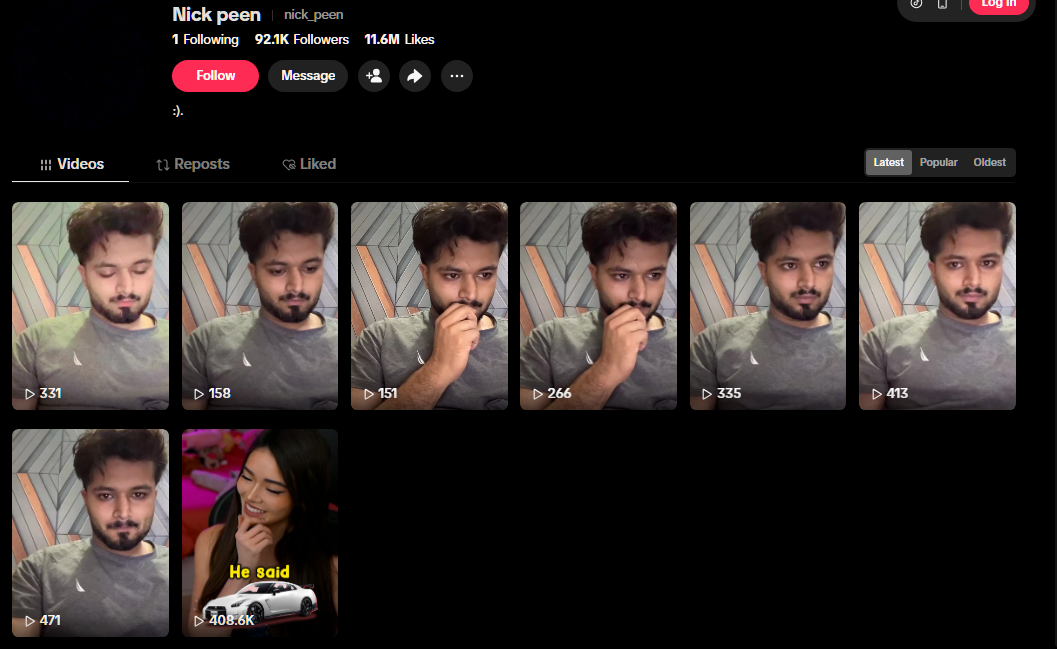The height and width of the screenshot is (649, 1057).
Task: Open the three-dots more options menu
Action: point(457,76)
